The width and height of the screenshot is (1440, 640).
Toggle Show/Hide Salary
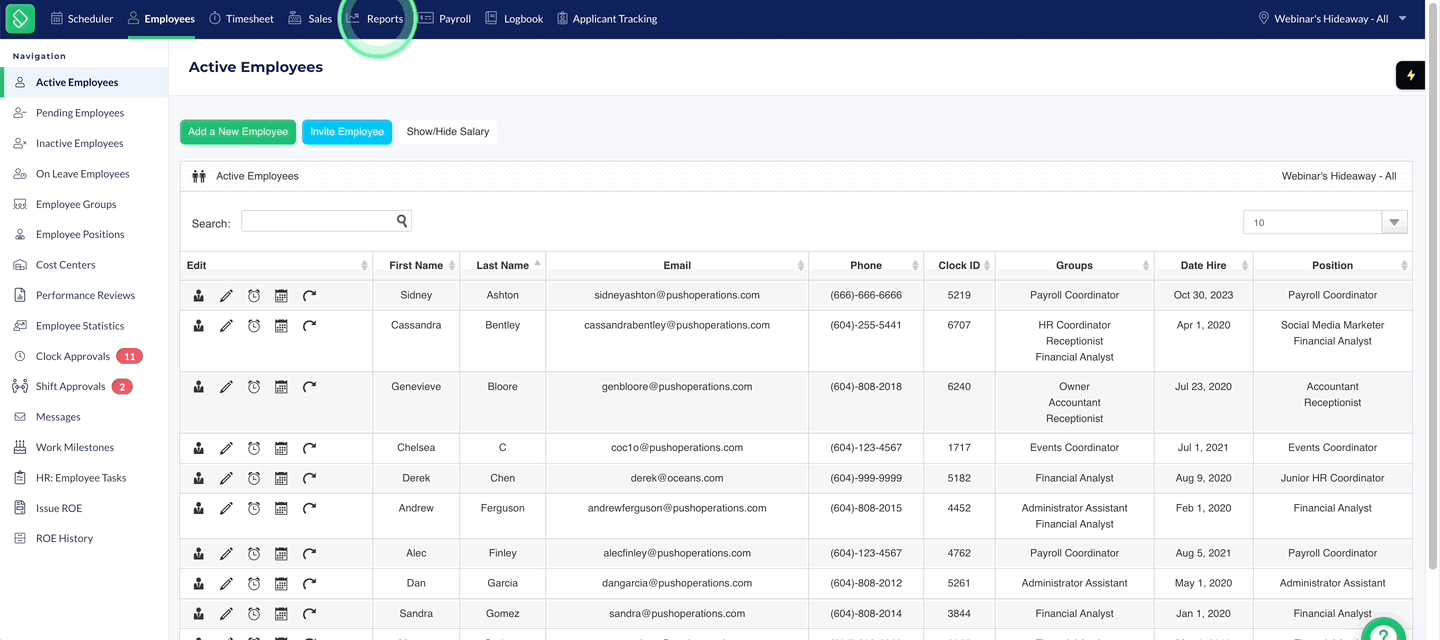[448, 132]
